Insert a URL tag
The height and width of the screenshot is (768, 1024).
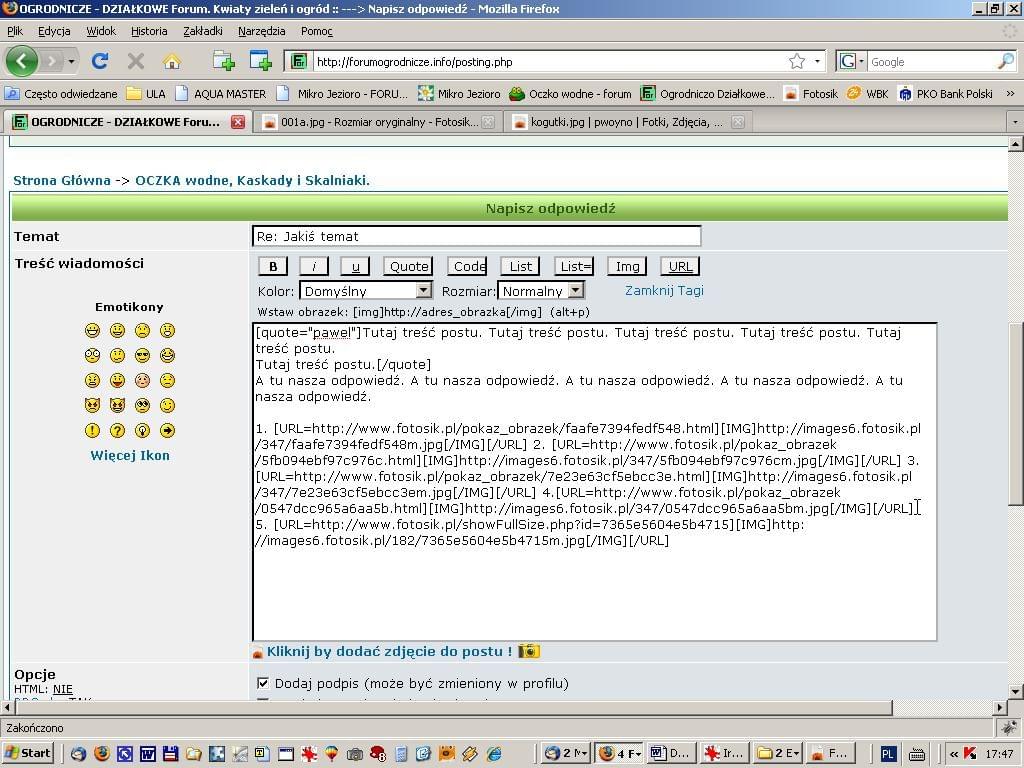(x=680, y=266)
